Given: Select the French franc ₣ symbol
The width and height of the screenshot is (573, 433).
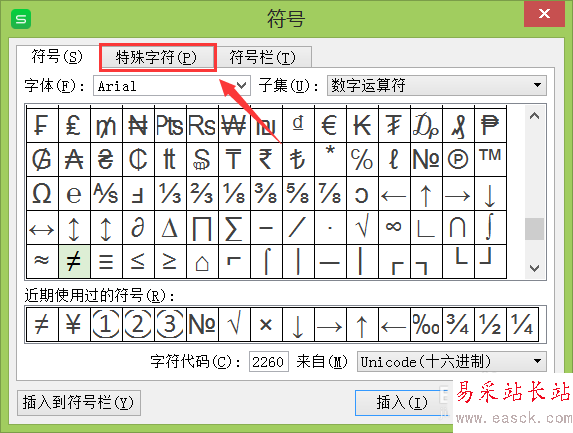Looking at the screenshot, I should pyautogui.click(x=42, y=125).
